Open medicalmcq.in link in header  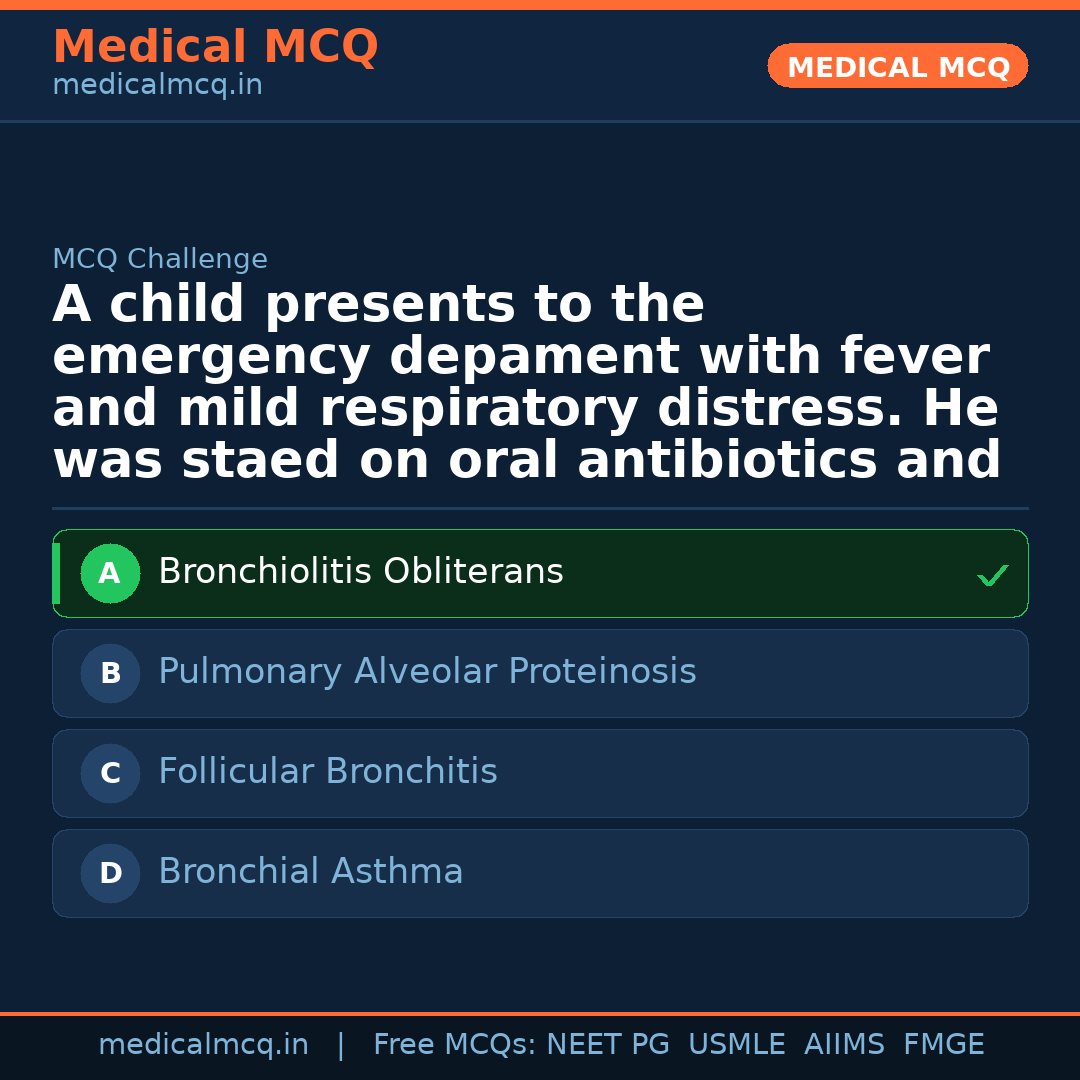[157, 86]
